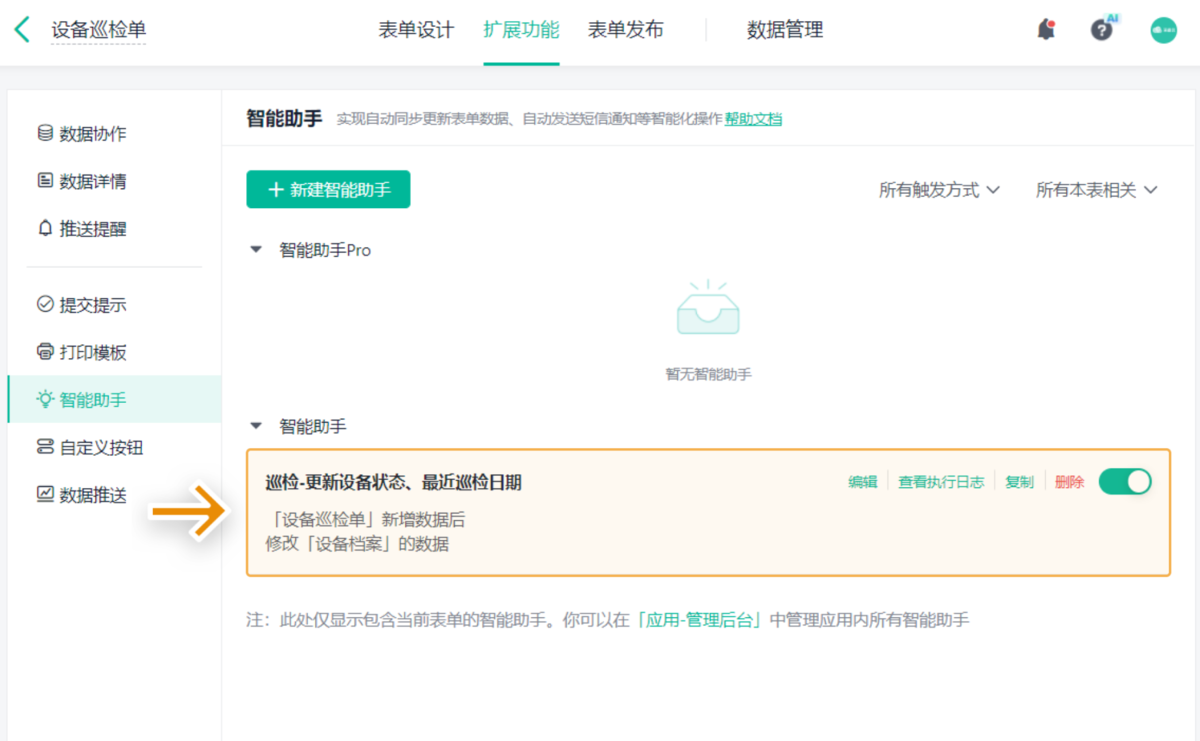Screen dimensions: 1200x741
Task: Open the user avatar menu
Action: (x=1163, y=30)
